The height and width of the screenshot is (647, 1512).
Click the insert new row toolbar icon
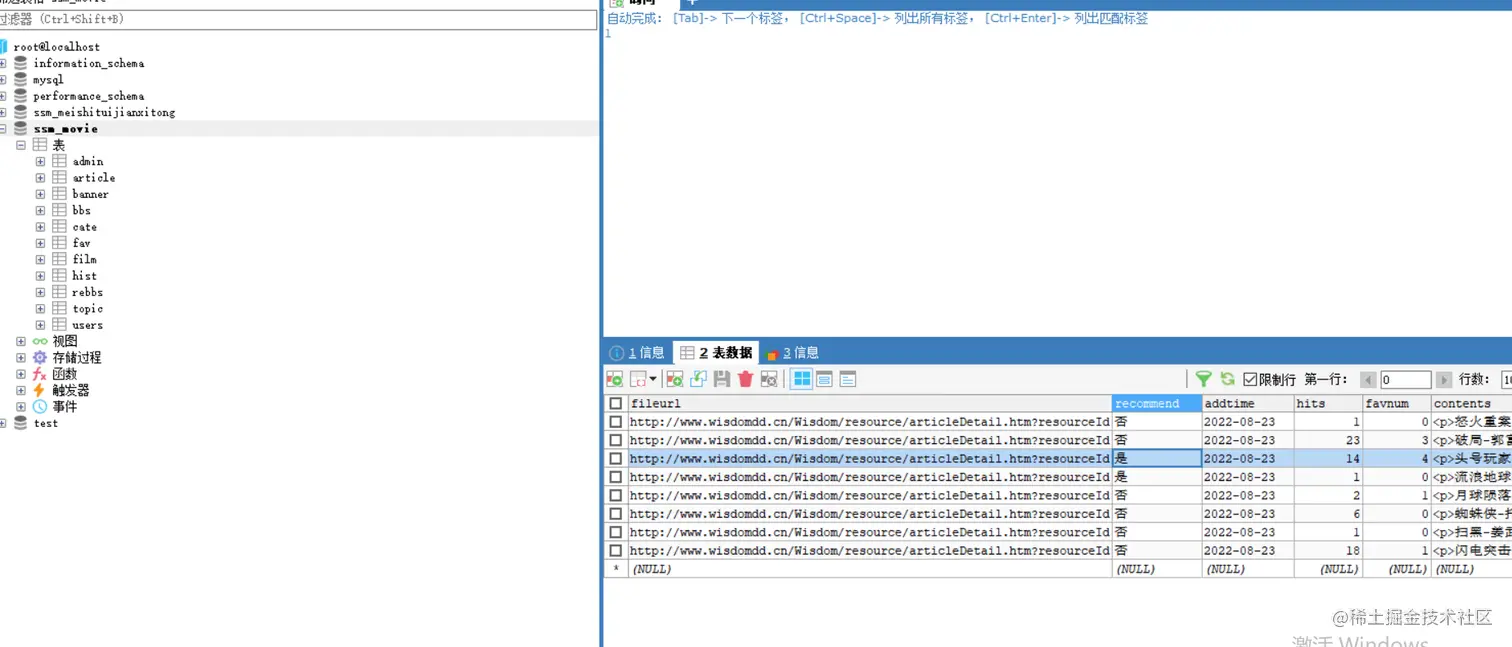click(675, 379)
